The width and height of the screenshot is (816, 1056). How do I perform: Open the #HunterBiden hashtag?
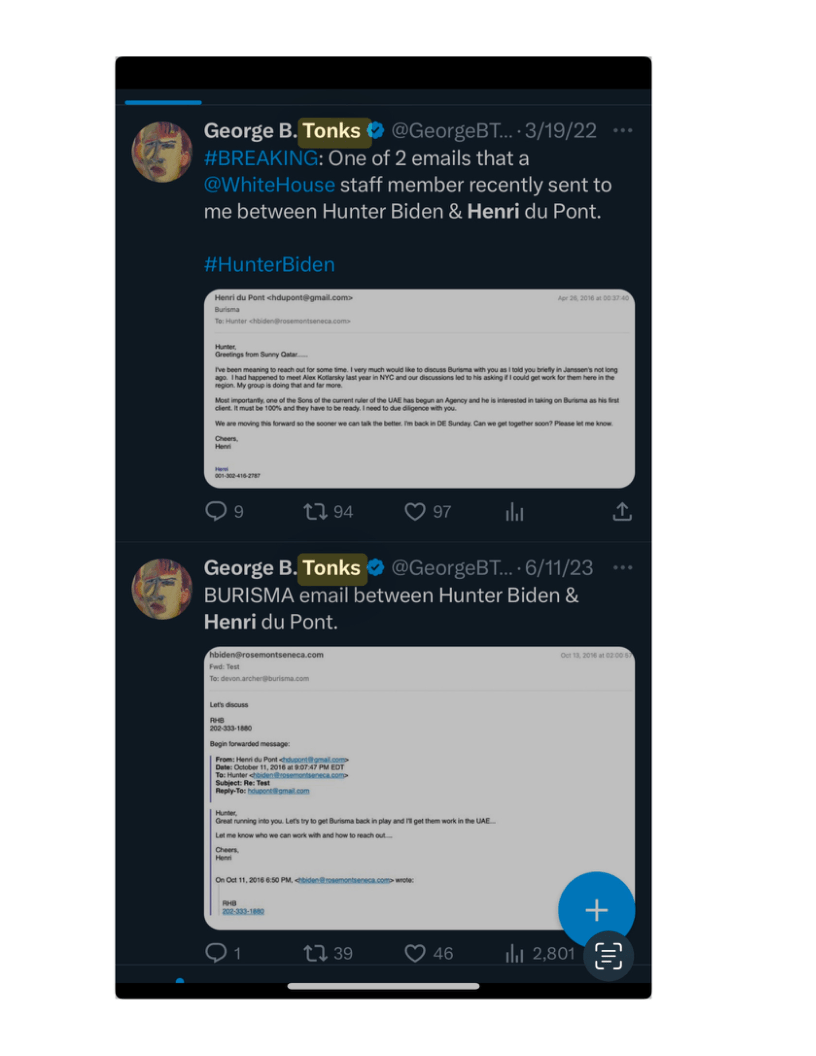tap(269, 264)
